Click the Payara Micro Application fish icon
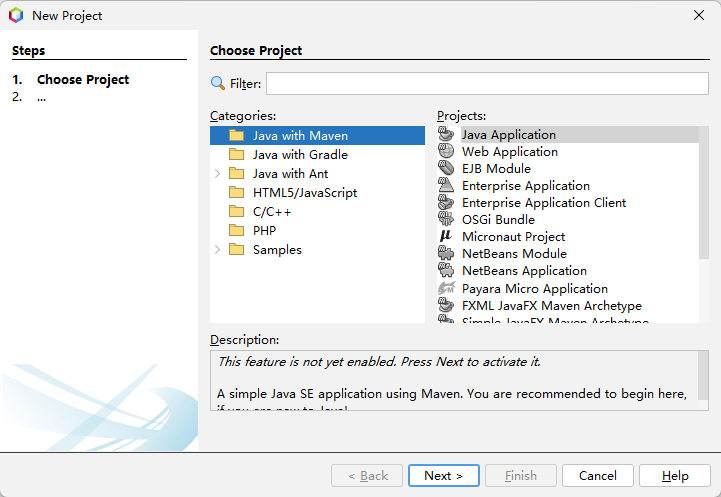Screen dimensions: 721x497 [446, 288]
